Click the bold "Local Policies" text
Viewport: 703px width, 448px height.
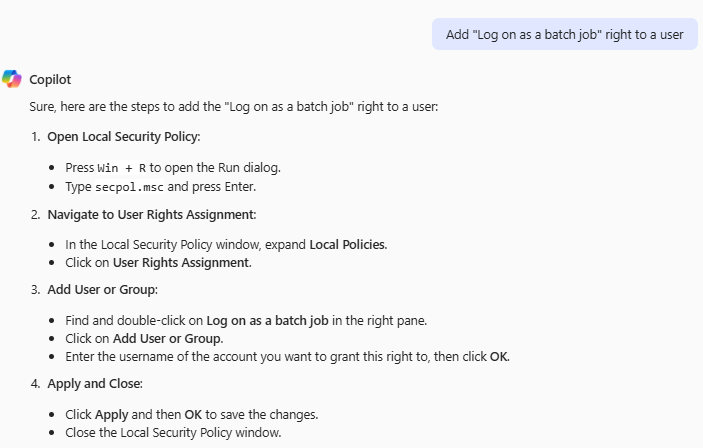tap(347, 244)
